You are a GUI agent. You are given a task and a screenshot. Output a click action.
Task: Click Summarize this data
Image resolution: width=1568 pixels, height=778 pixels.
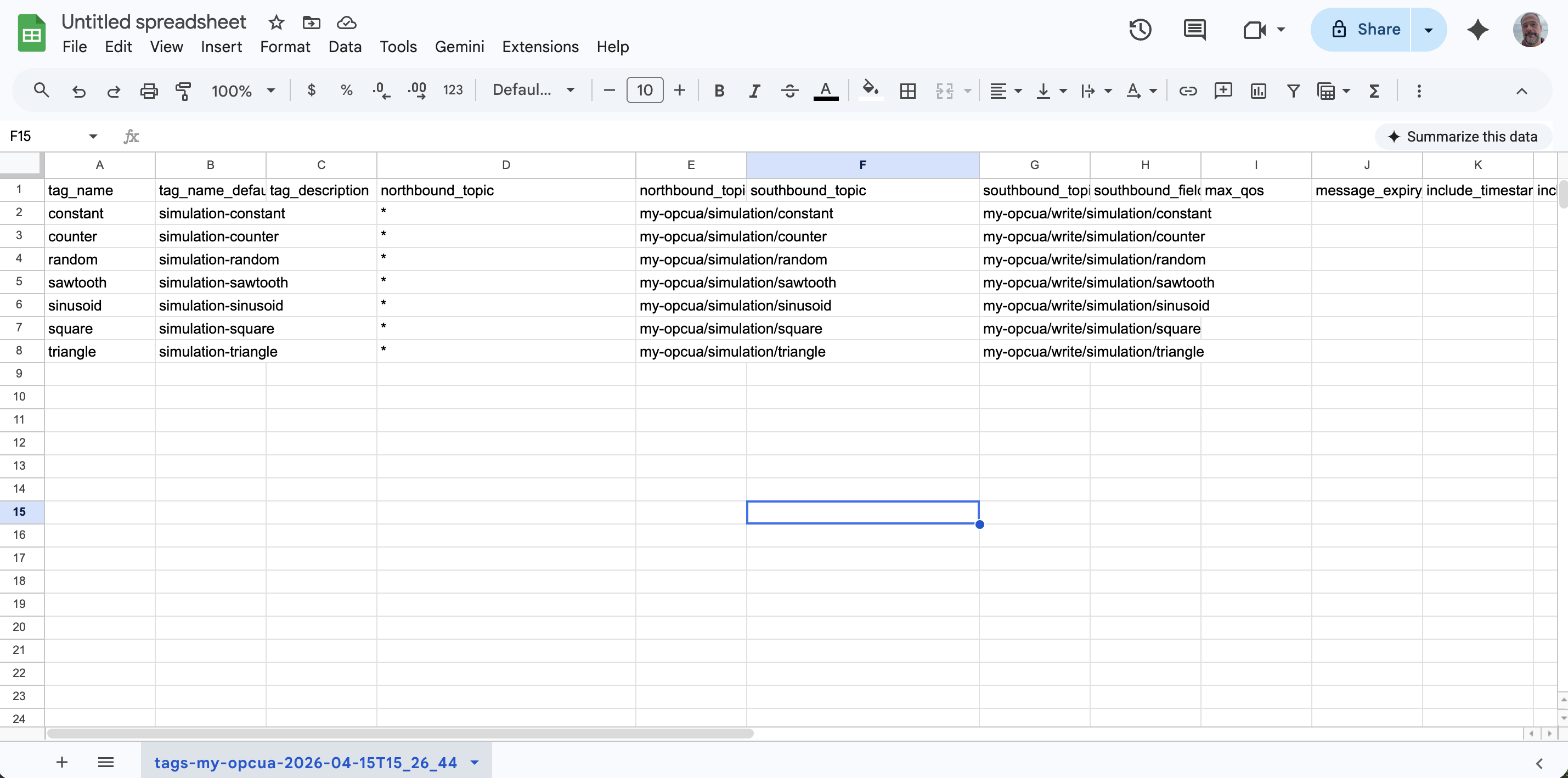(x=1464, y=137)
